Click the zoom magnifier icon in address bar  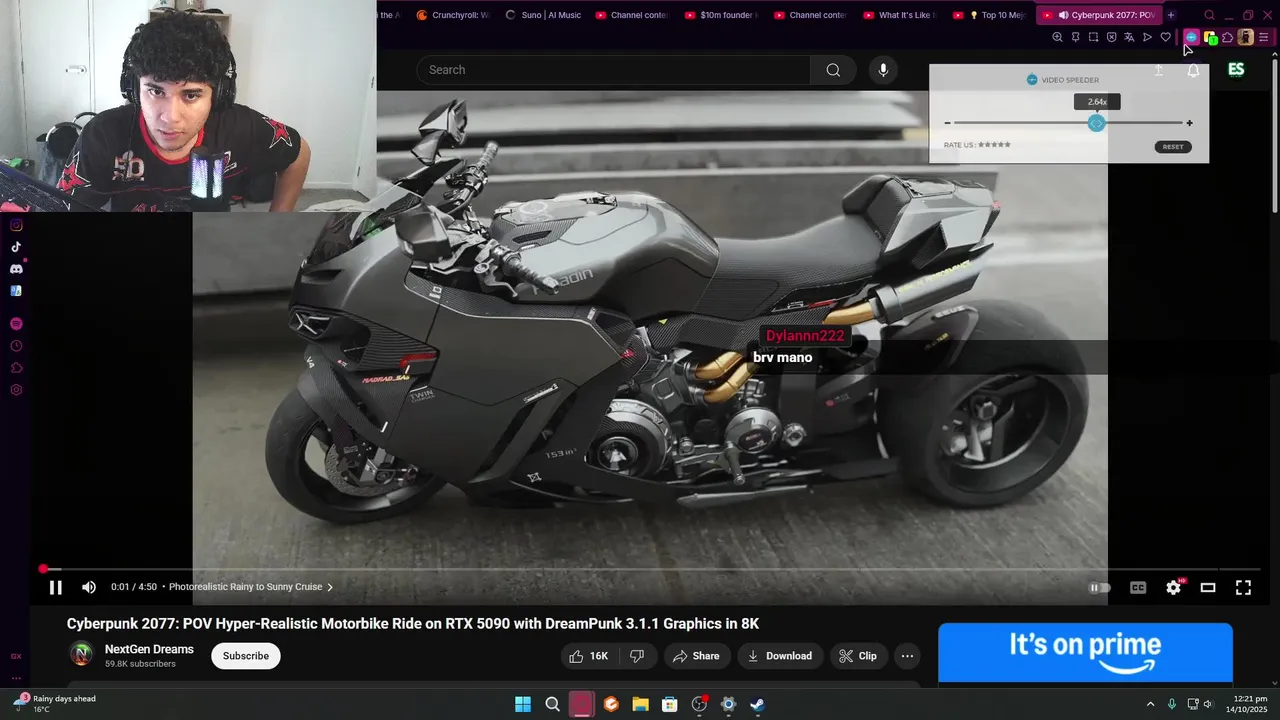click(1057, 37)
